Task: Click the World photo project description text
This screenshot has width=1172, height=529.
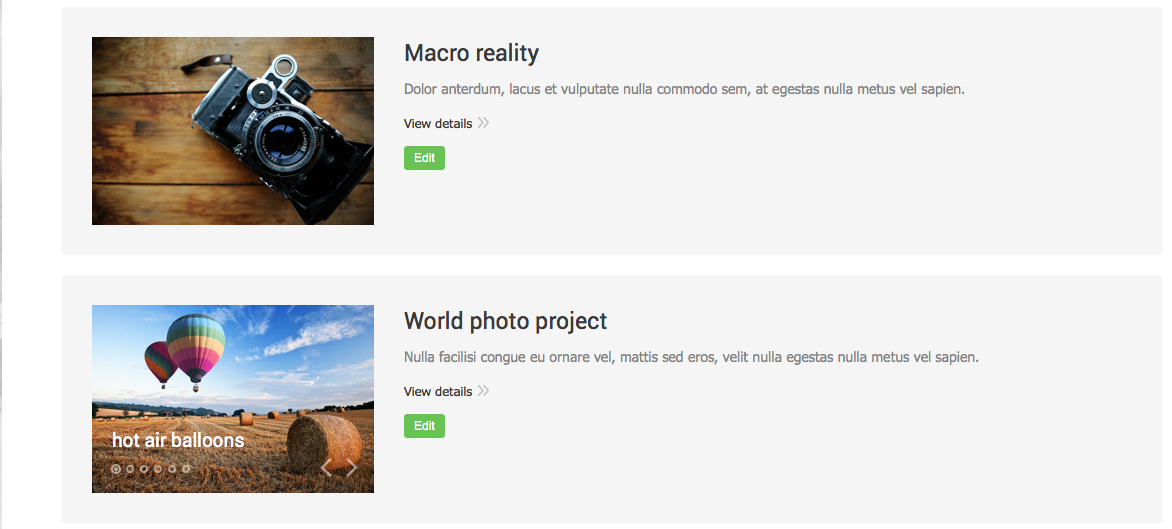Action: point(691,357)
